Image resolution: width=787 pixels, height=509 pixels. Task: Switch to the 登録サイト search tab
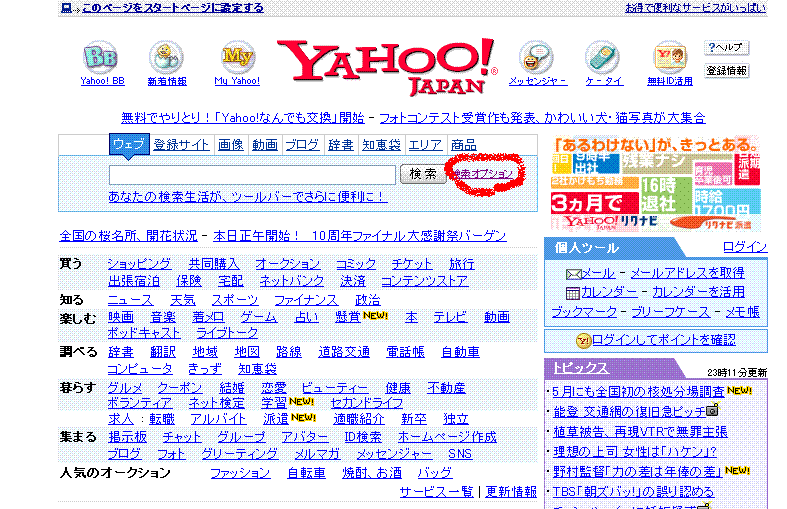181,145
